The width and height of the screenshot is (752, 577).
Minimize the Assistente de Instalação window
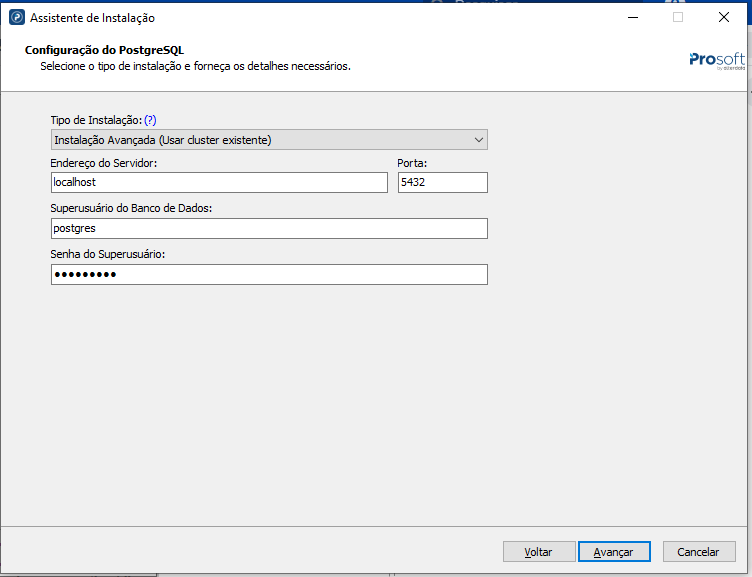click(632, 18)
